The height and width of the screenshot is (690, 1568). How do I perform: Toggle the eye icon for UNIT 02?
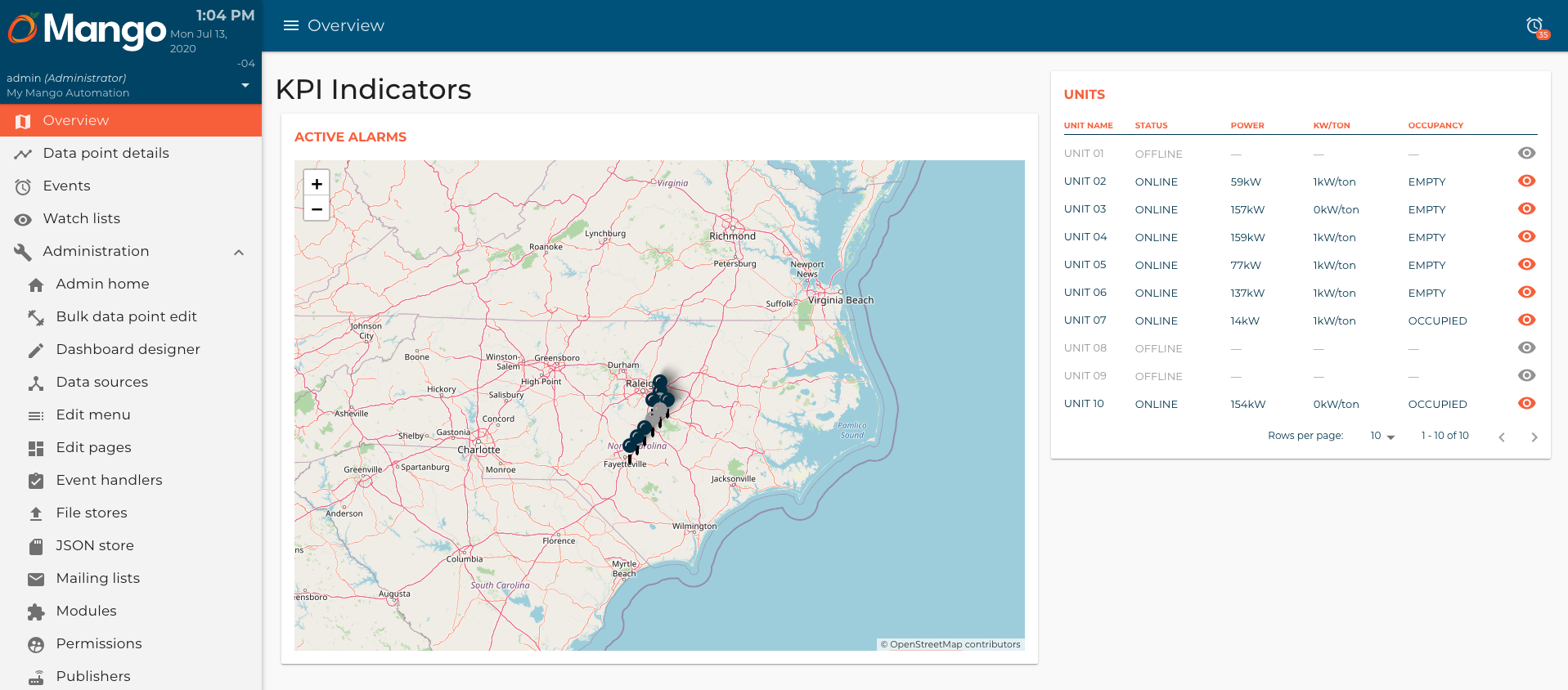[x=1526, y=181]
